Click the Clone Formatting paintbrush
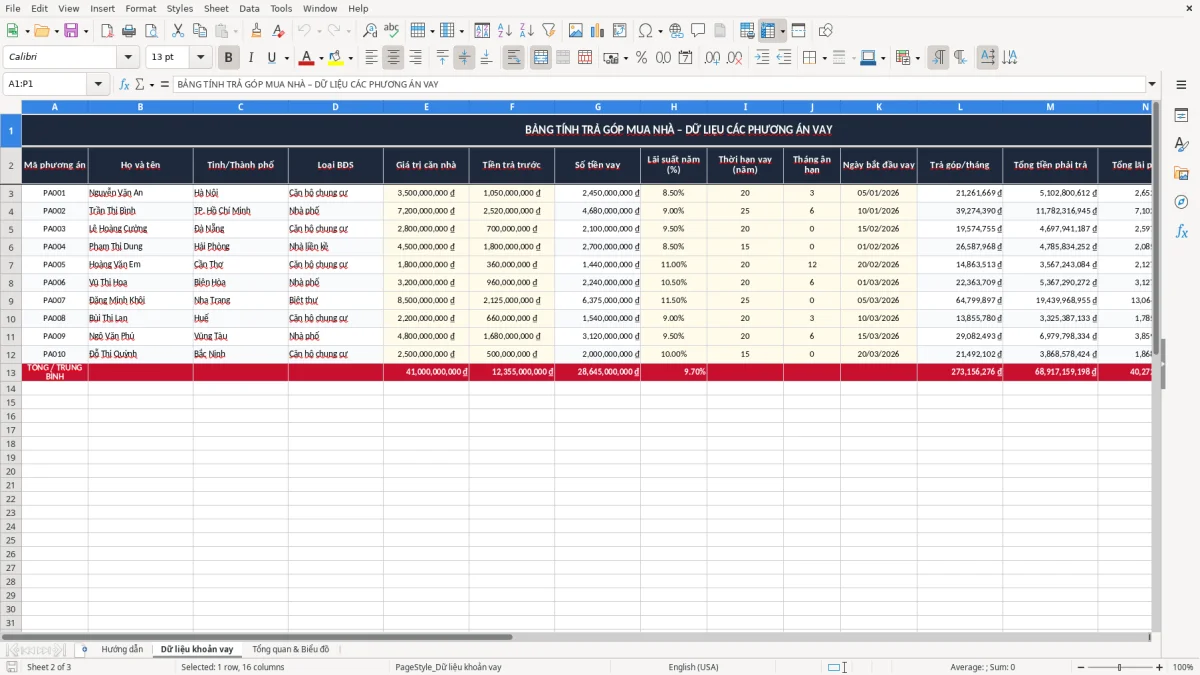1200x675 pixels. click(x=256, y=31)
